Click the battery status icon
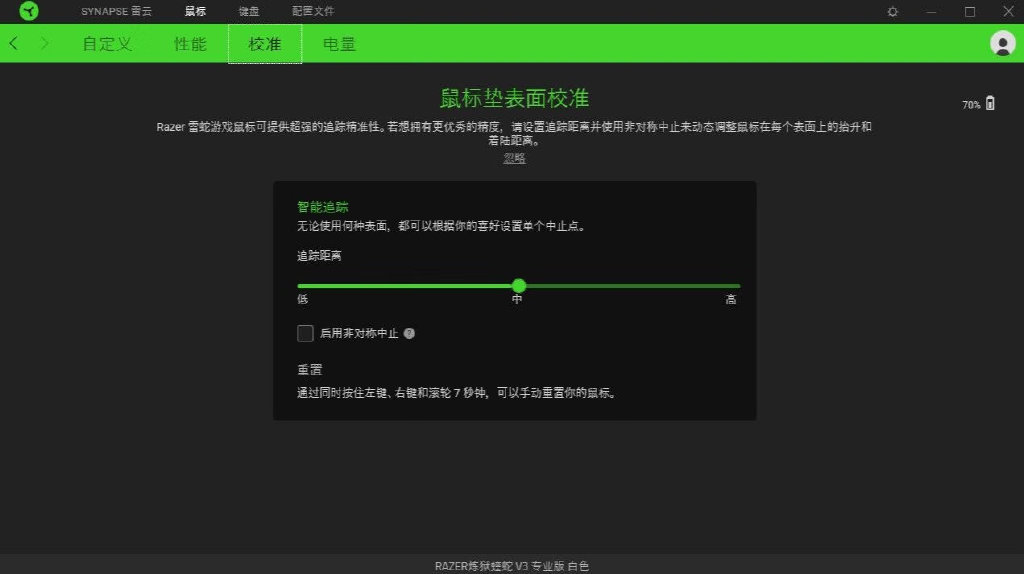 tap(990, 103)
